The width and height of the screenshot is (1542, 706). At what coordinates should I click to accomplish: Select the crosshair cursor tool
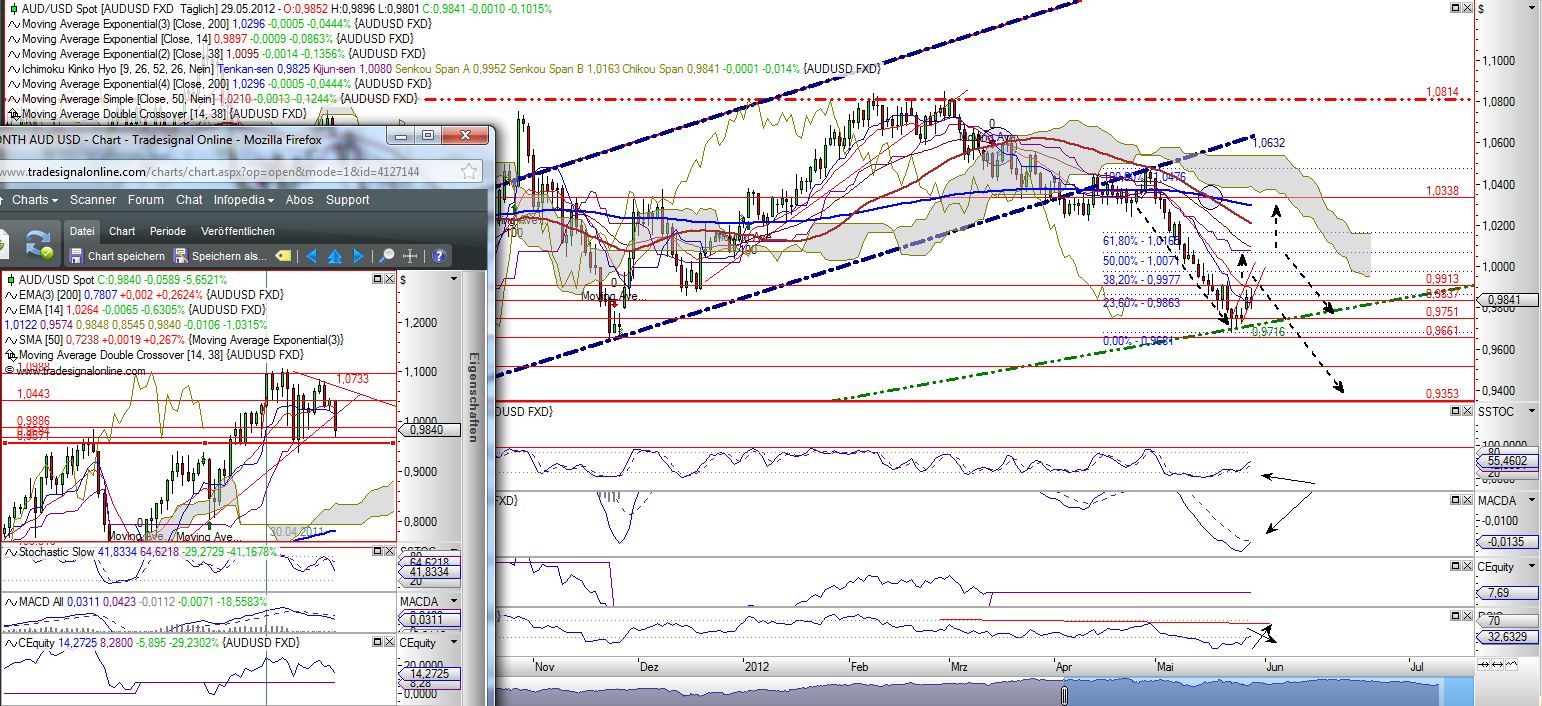(409, 256)
